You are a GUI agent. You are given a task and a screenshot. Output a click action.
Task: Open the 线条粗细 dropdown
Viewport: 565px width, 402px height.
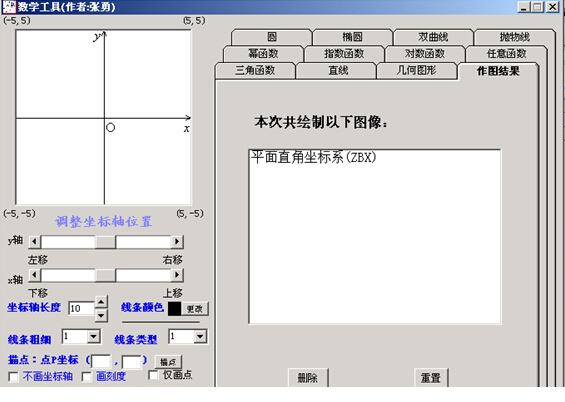click(x=94, y=336)
